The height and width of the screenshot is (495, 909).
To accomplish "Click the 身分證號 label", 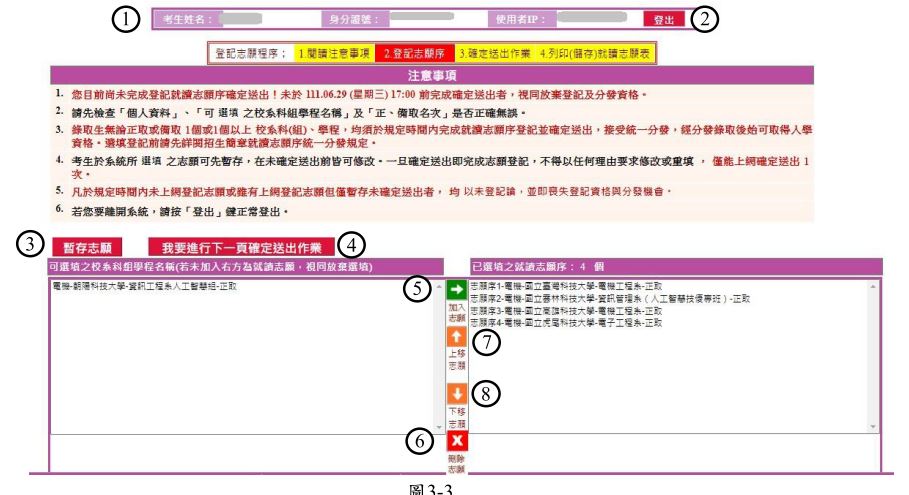I will click(353, 20).
